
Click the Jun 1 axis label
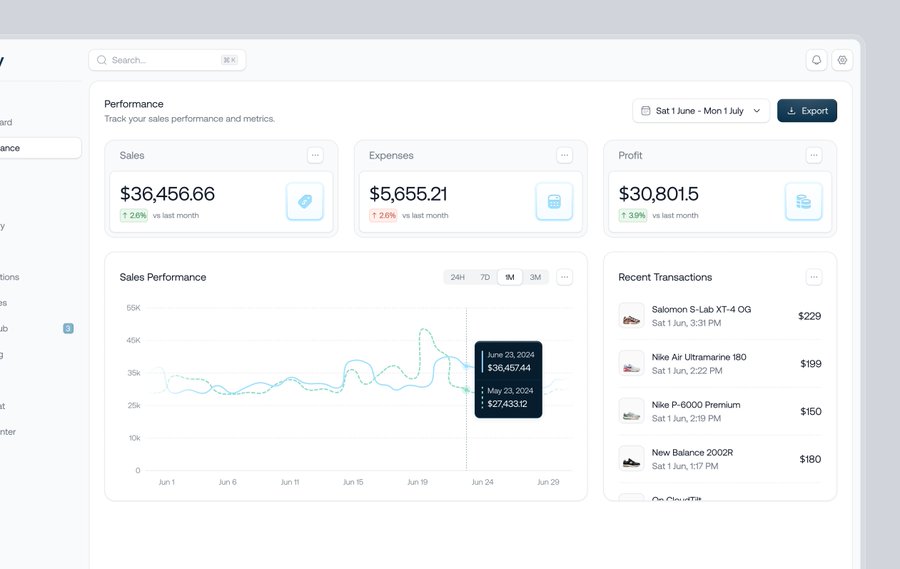coord(166,482)
